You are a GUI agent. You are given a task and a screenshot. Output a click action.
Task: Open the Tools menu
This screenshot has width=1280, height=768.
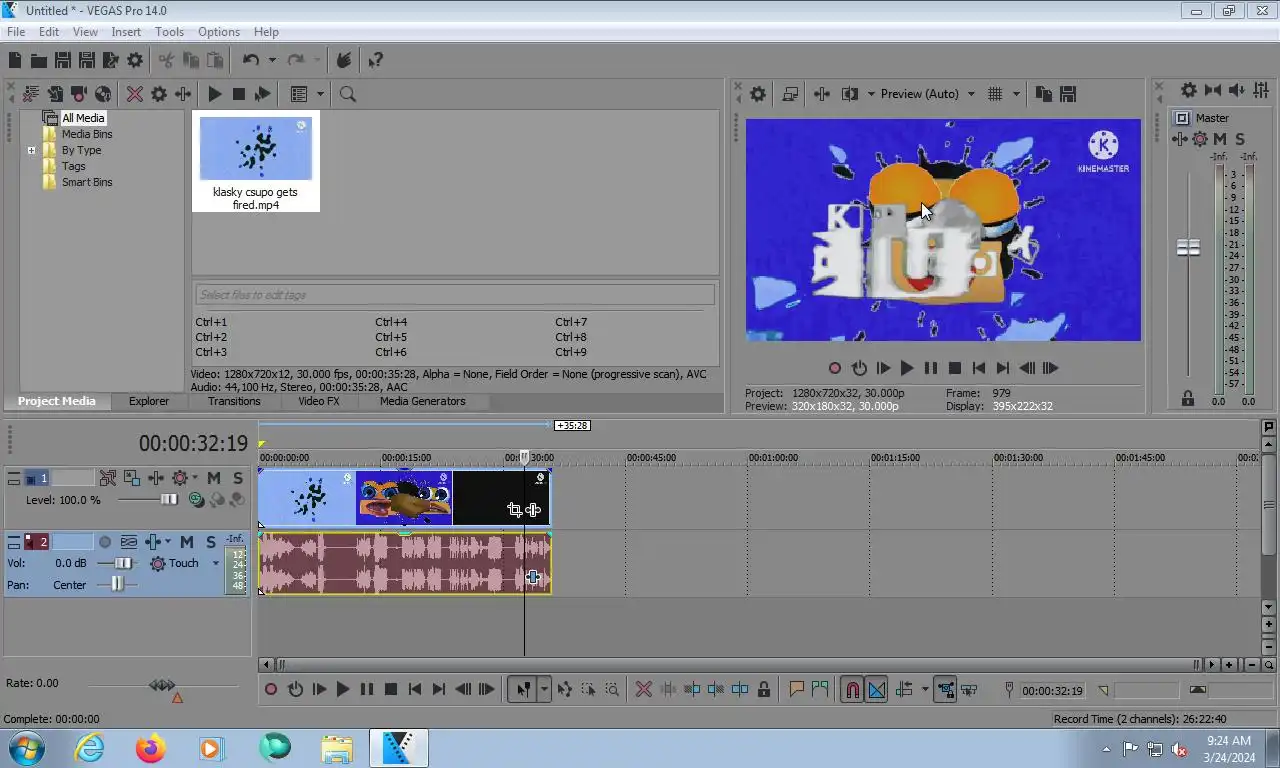pos(169,32)
